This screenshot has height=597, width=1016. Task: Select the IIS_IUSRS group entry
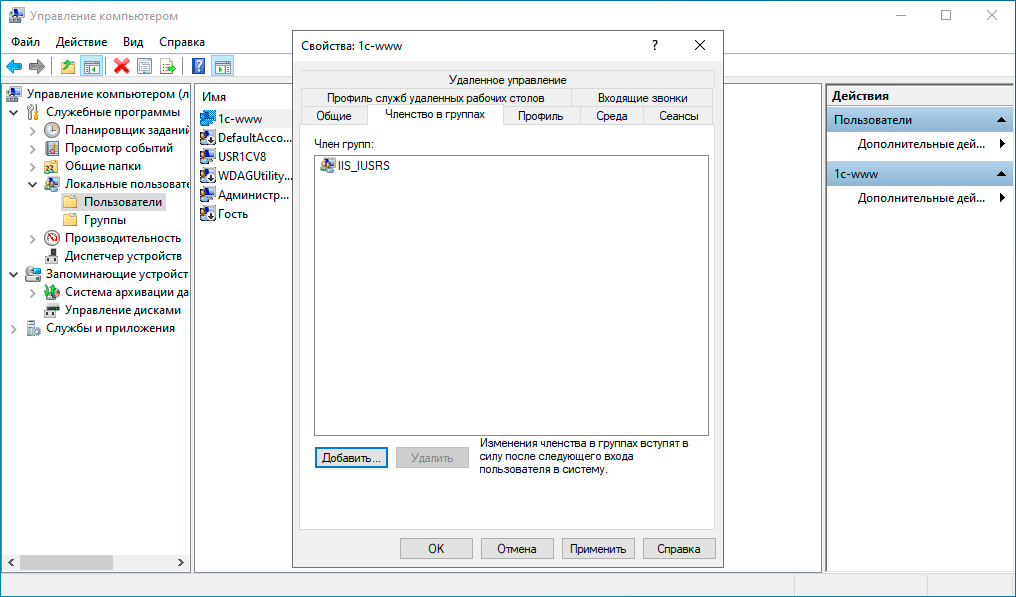click(x=355, y=166)
